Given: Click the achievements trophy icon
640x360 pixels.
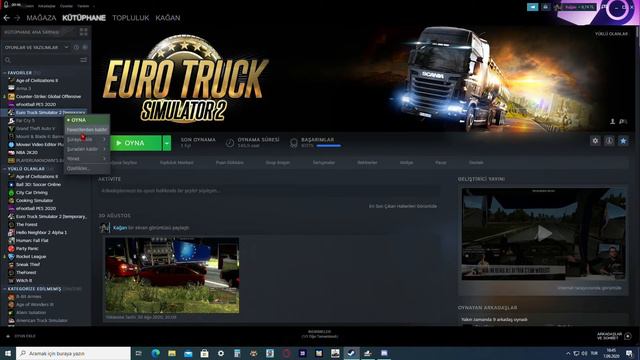Looking at the screenshot, I should (x=293, y=142).
